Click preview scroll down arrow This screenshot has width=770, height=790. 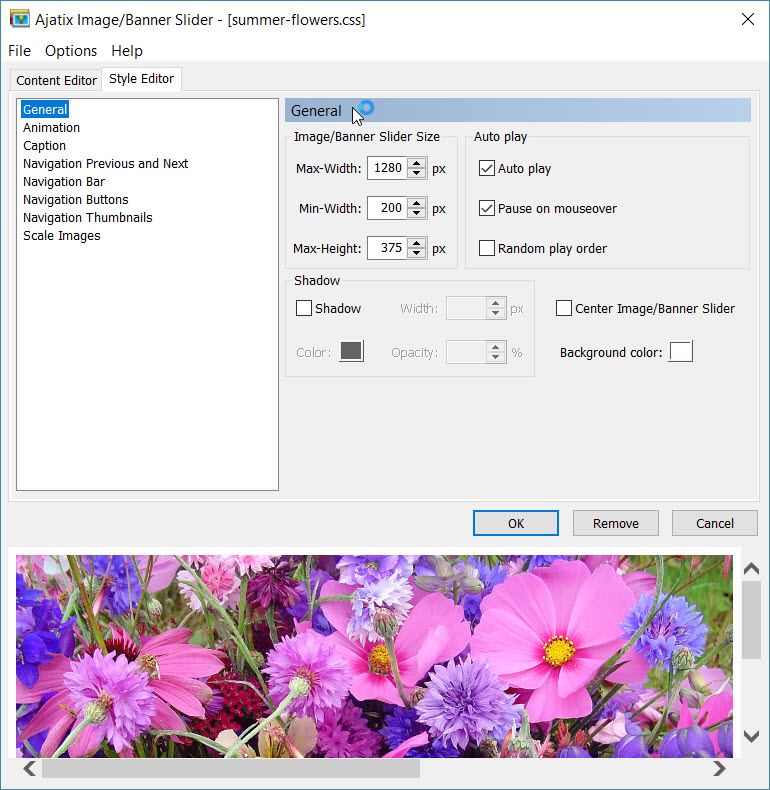click(x=751, y=737)
